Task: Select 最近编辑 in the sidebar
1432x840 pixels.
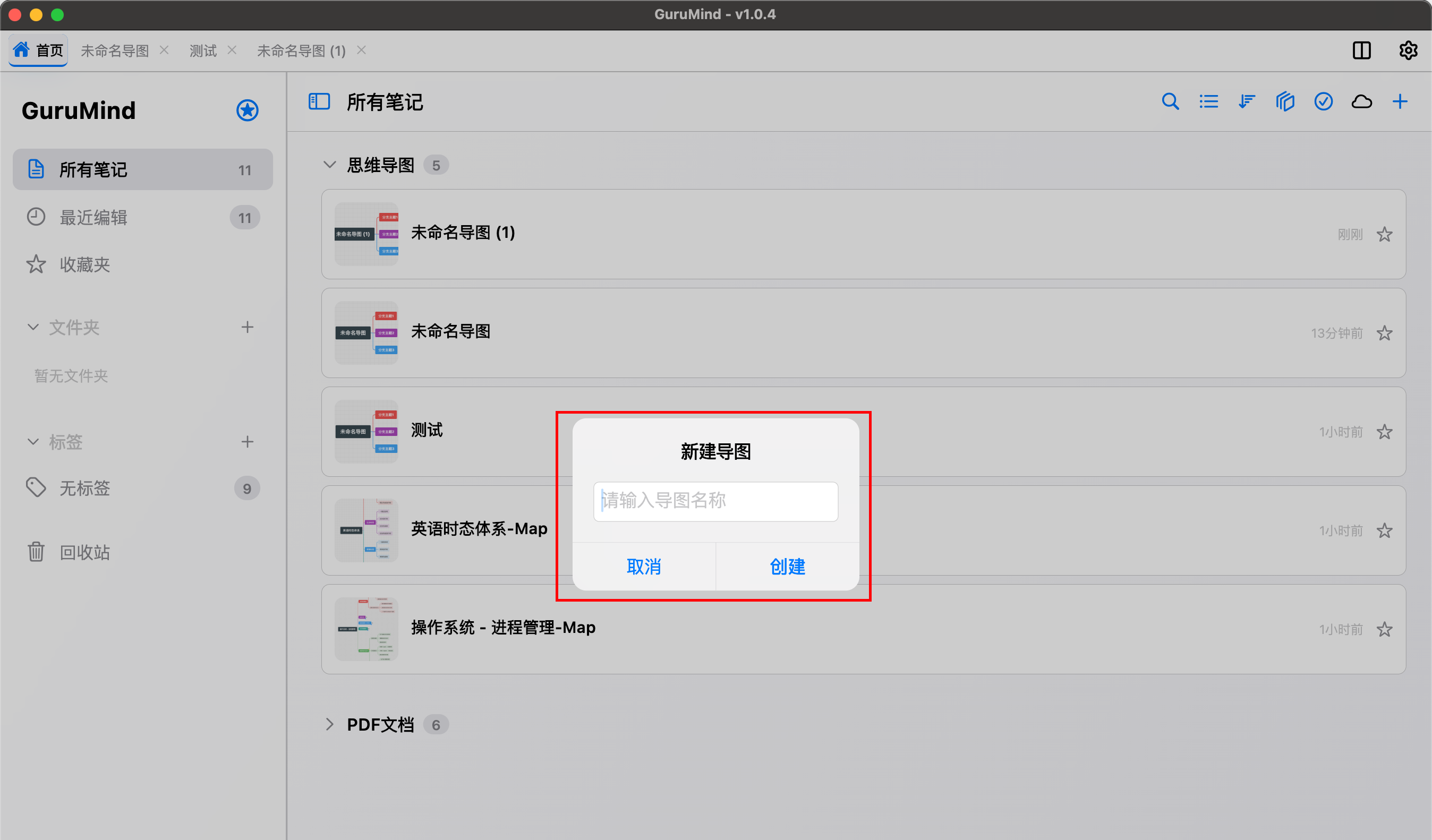Action: [93, 218]
